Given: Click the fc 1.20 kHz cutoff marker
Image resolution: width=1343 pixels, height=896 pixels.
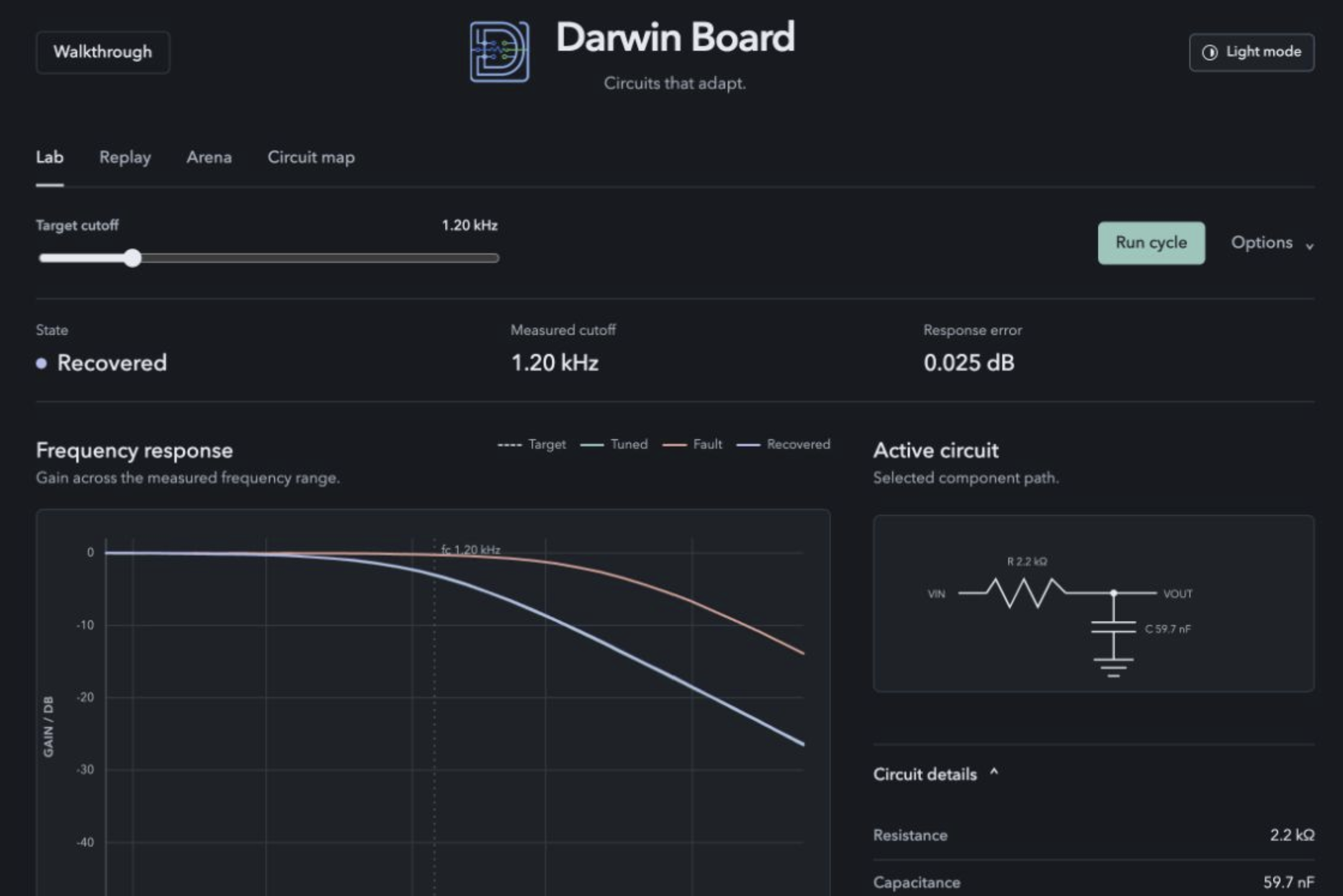Looking at the screenshot, I should [470, 550].
